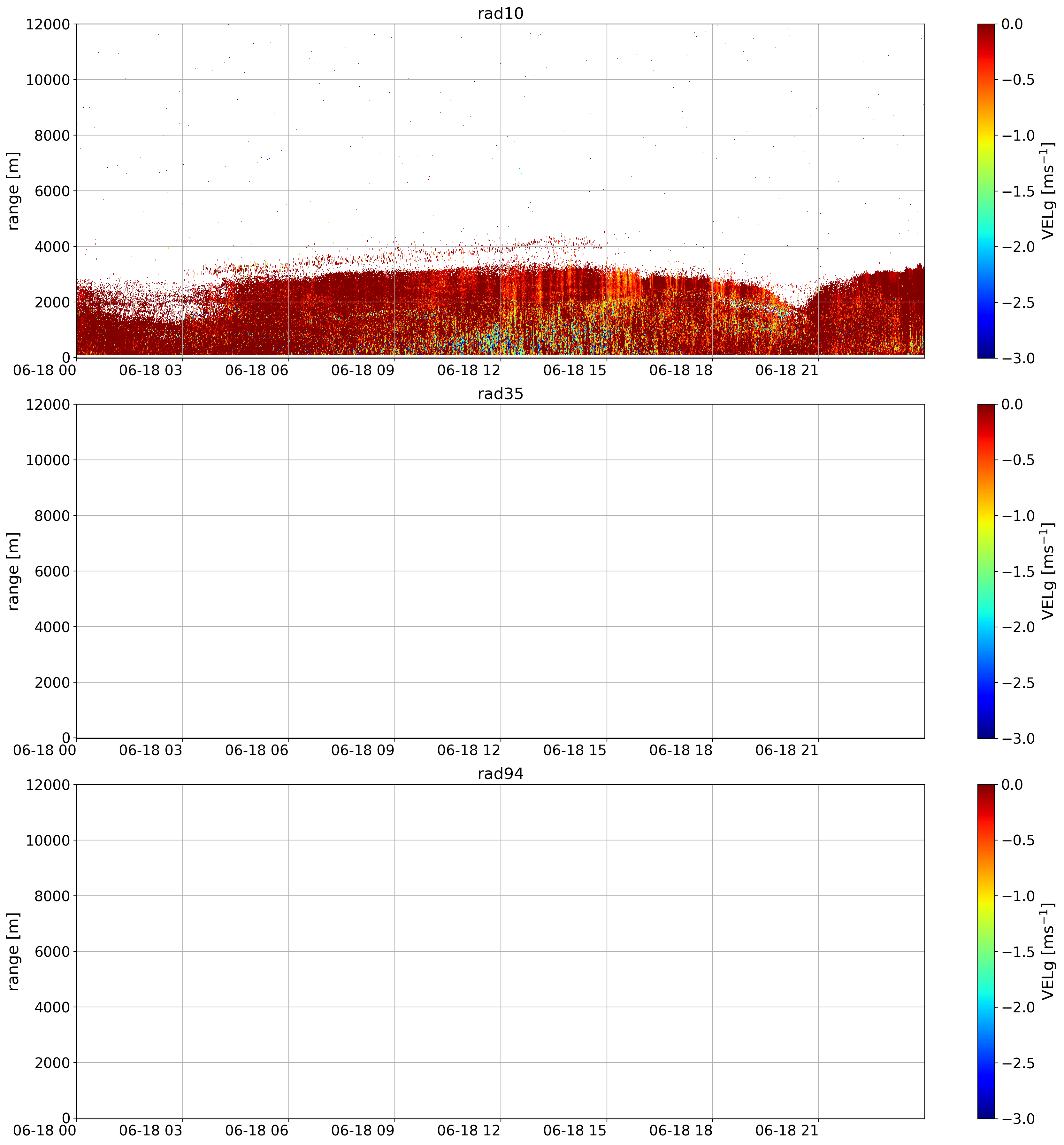This screenshot has width=1064, height=1145.
Task: Select the rad94 "range [m]" axis label
Action: point(14,951)
